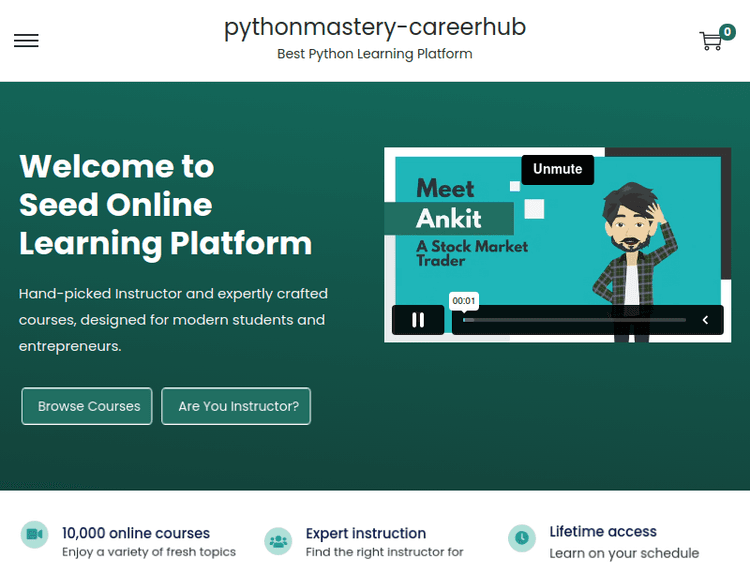Click the Are You Instructor? button
This screenshot has height=563, width=750.
point(236,406)
